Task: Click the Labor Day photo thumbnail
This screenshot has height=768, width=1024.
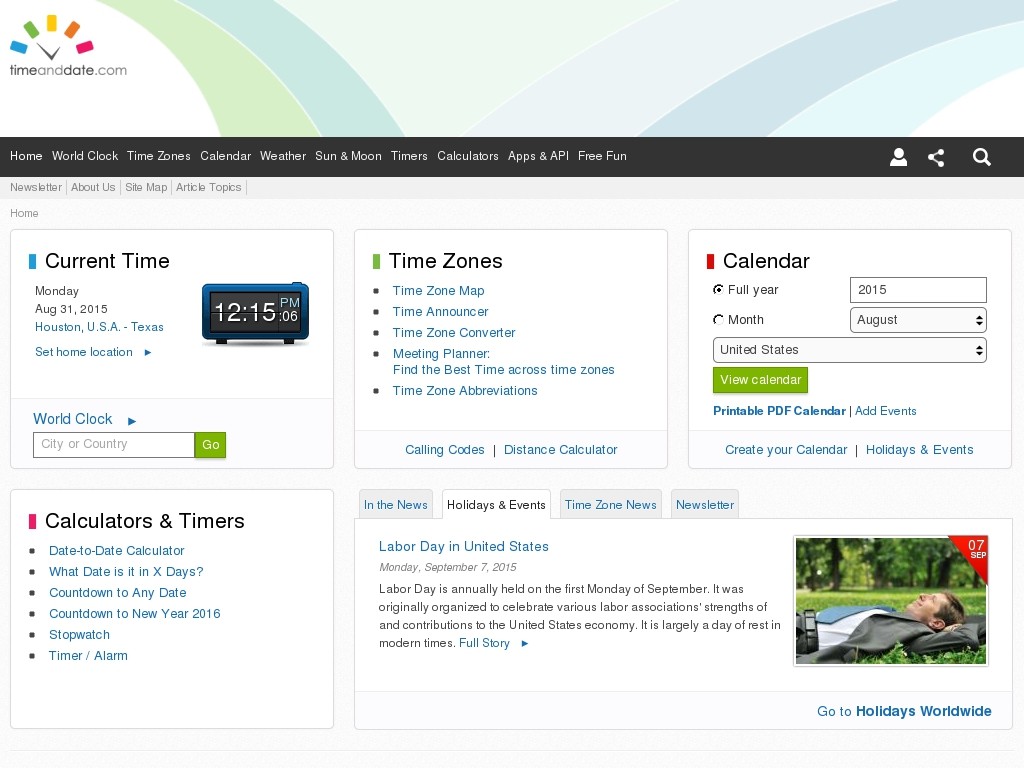Action: click(890, 600)
